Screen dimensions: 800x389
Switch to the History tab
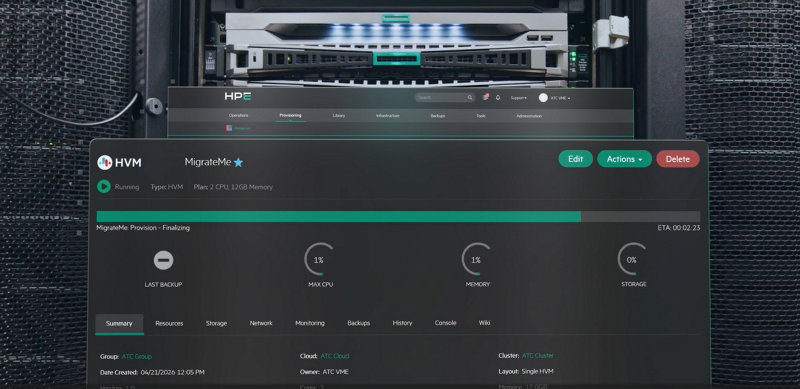coord(402,323)
